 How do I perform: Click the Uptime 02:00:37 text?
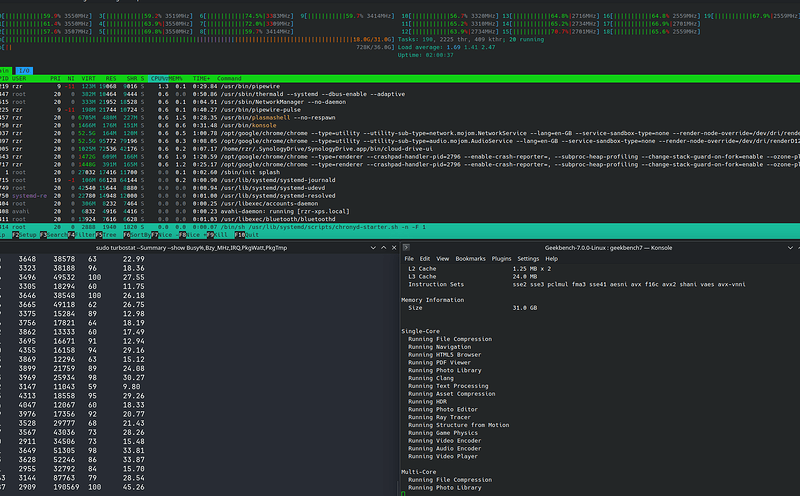(426, 55)
